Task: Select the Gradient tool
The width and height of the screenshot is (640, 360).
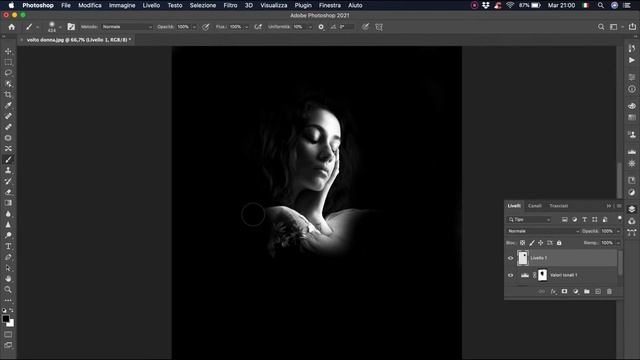Action: tap(8, 203)
